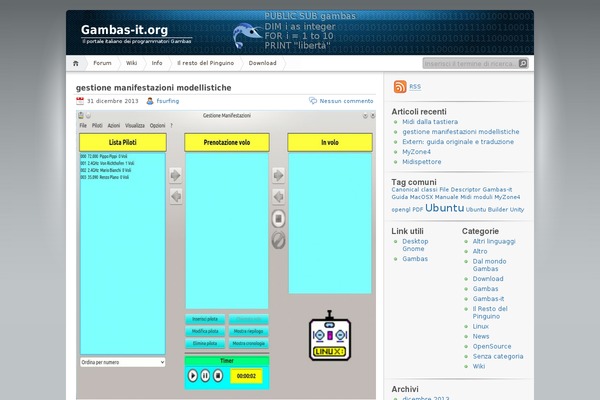The height and width of the screenshot is (400, 600).
Task: Click the 00:00:02 timer display
Action: click(246, 376)
